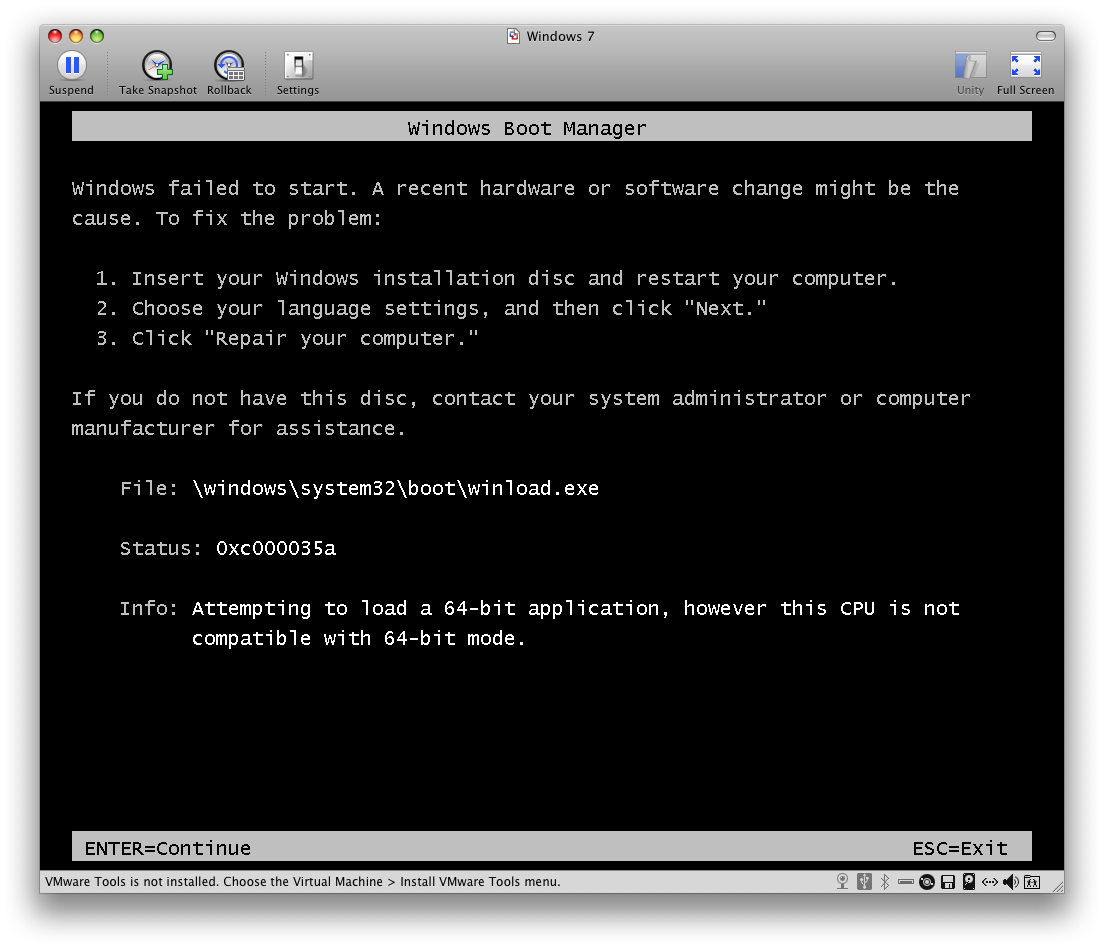Click the shared folders status icon

click(x=1032, y=882)
